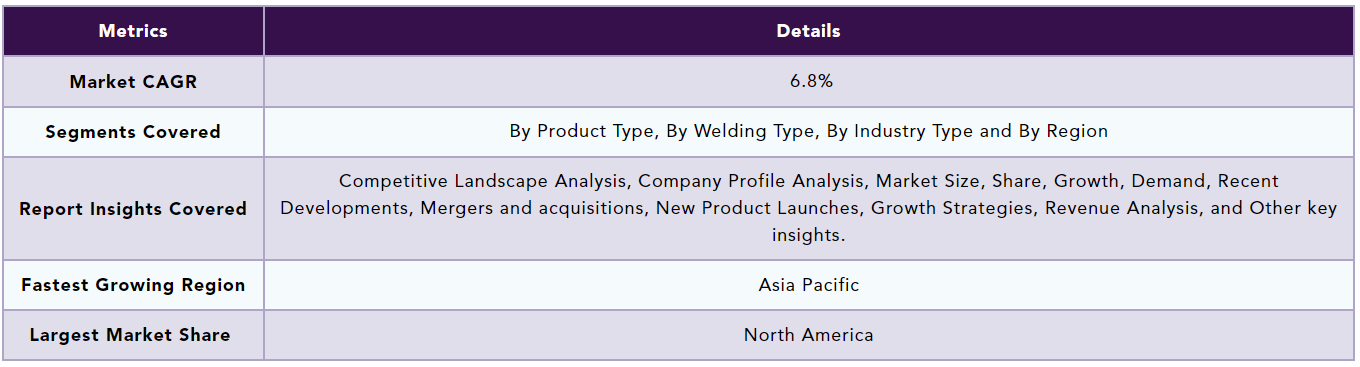Click the Asia Pacific value

click(808, 285)
